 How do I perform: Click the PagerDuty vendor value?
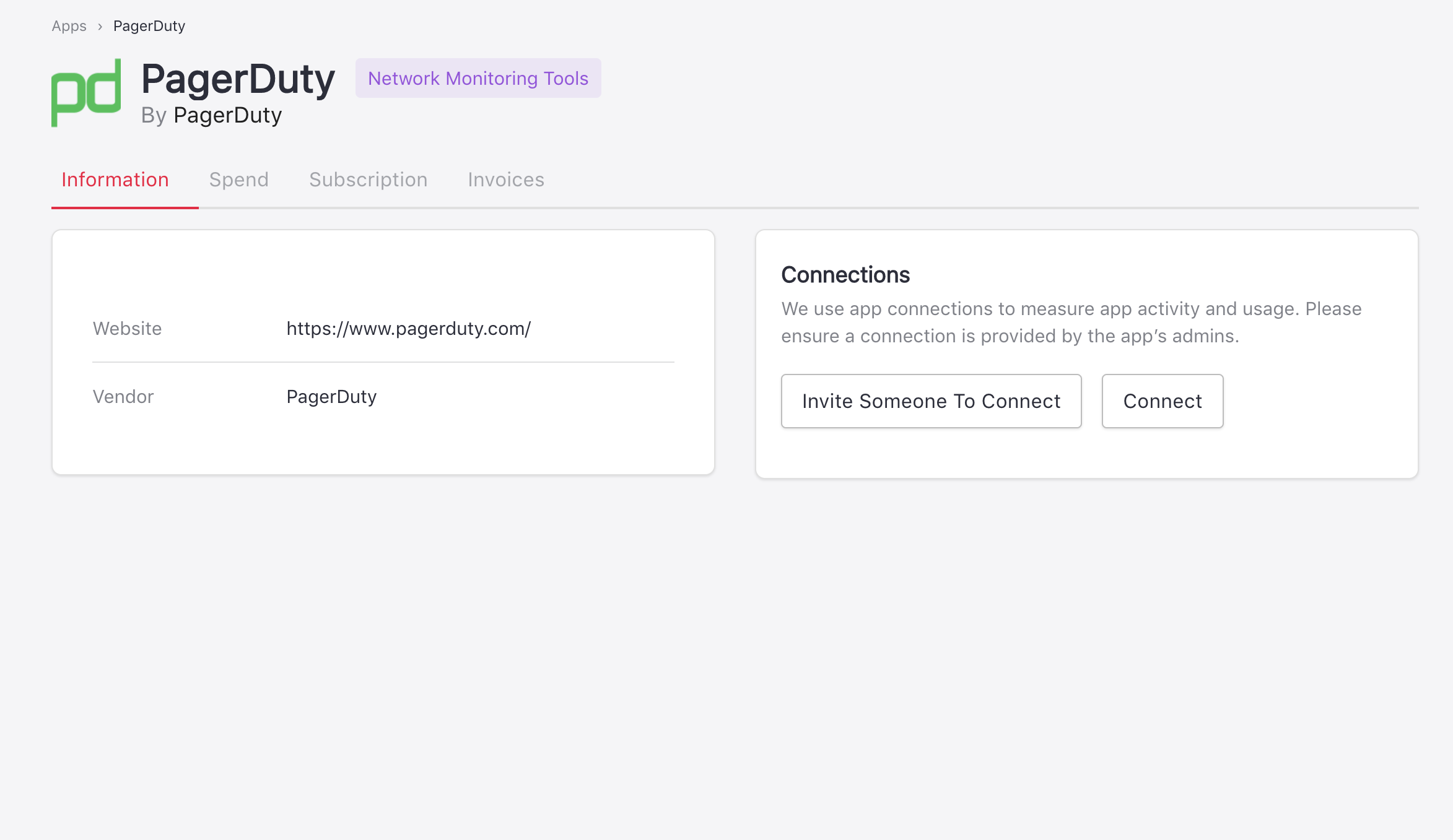[331, 397]
